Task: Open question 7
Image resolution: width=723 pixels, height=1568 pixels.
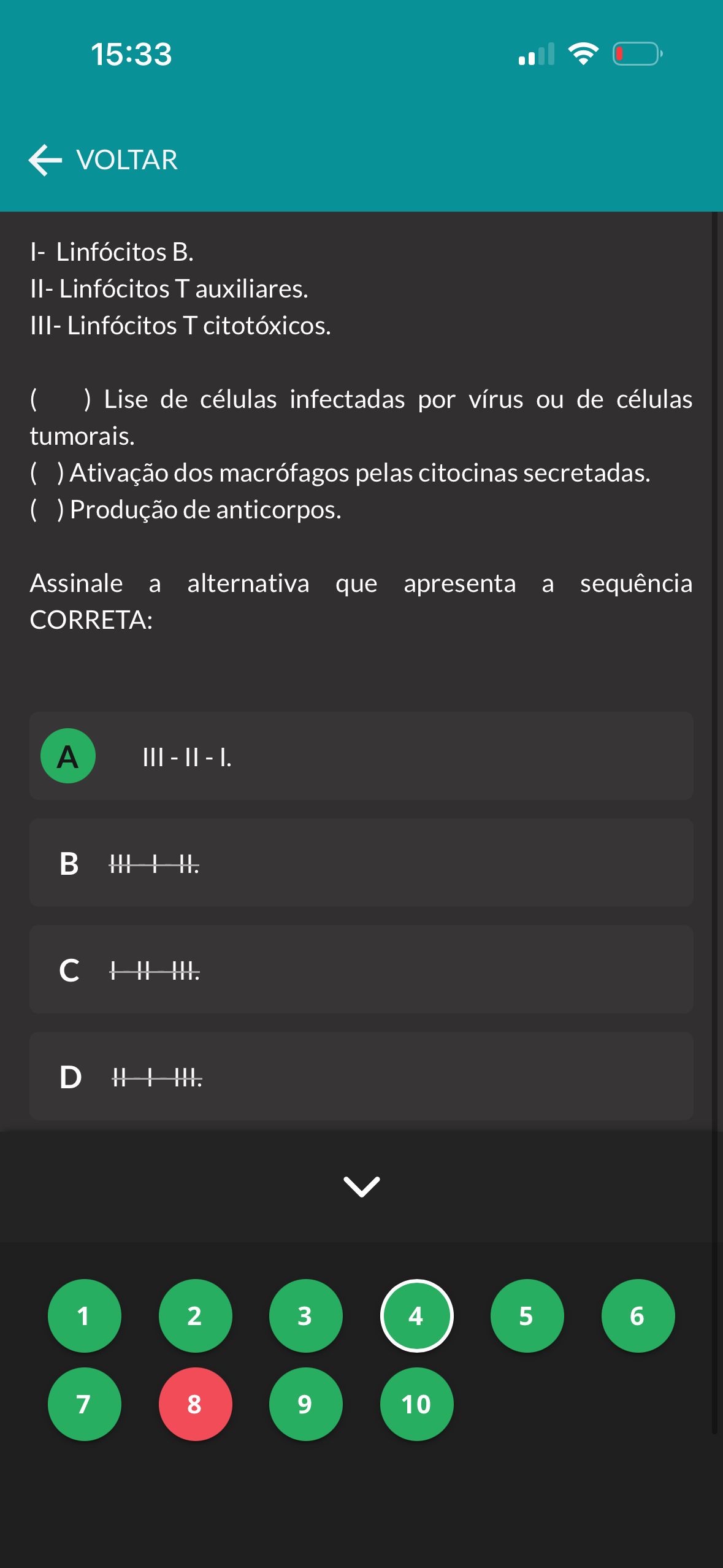Action: click(84, 1404)
